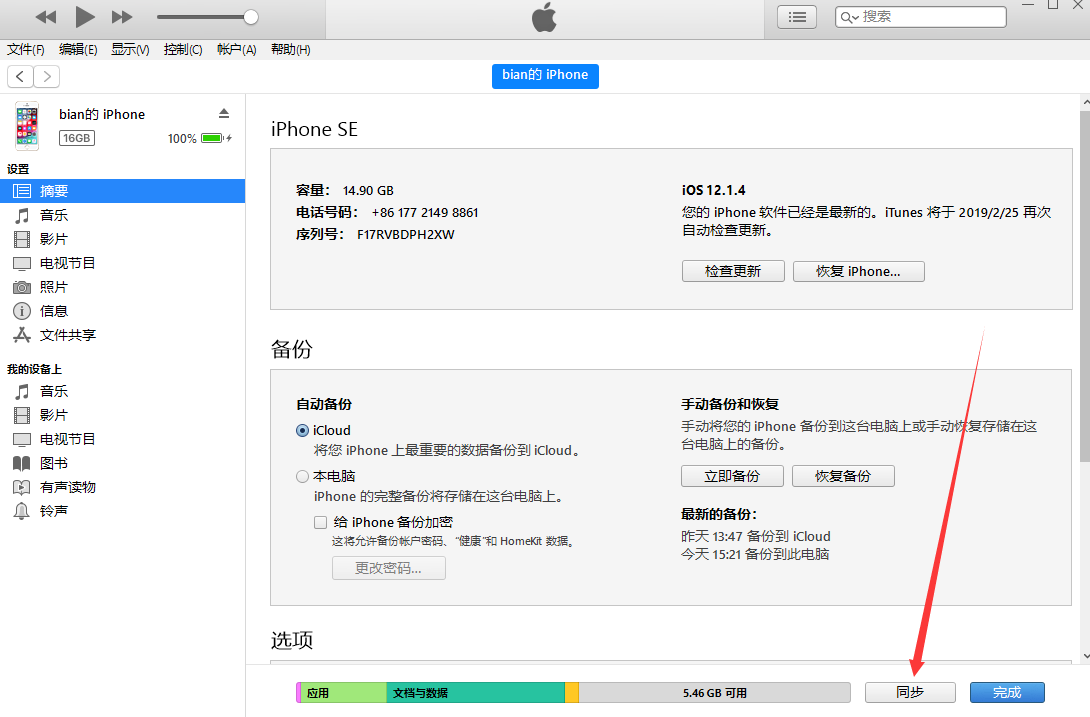Select the bian的 iPhone device tab

click(x=545, y=75)
